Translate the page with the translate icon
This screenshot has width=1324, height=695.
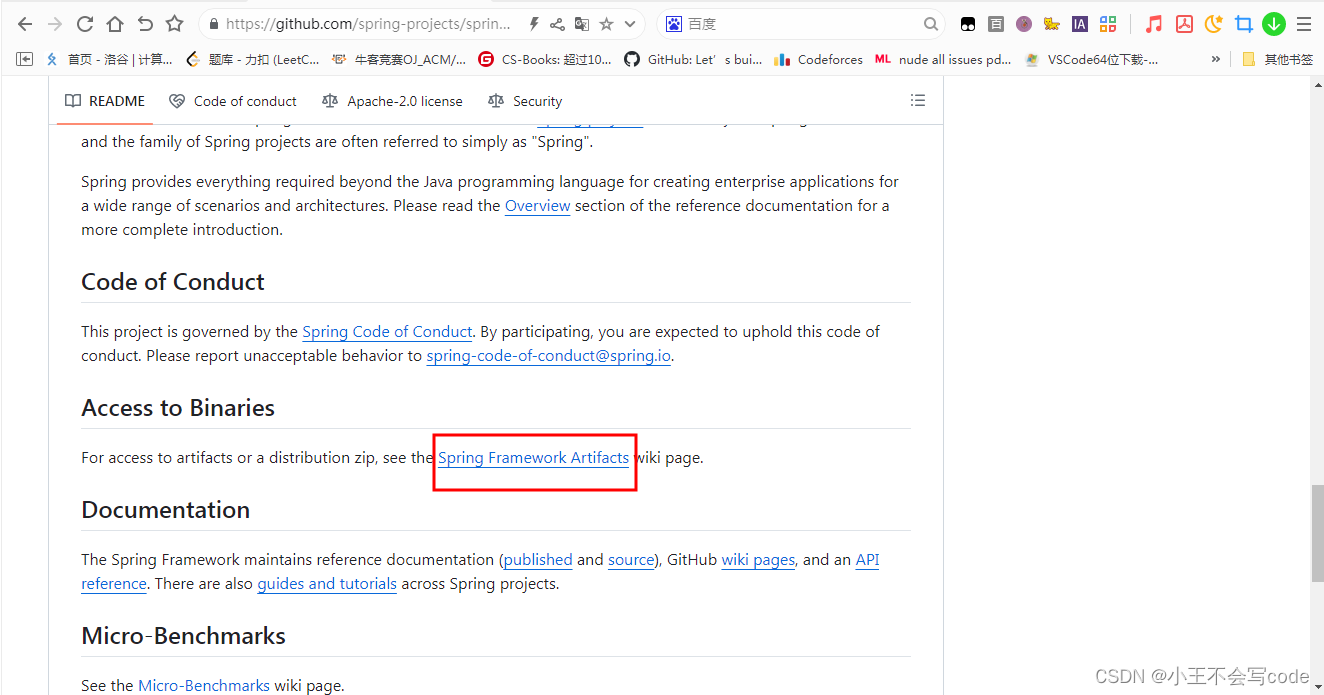(581, 24)
